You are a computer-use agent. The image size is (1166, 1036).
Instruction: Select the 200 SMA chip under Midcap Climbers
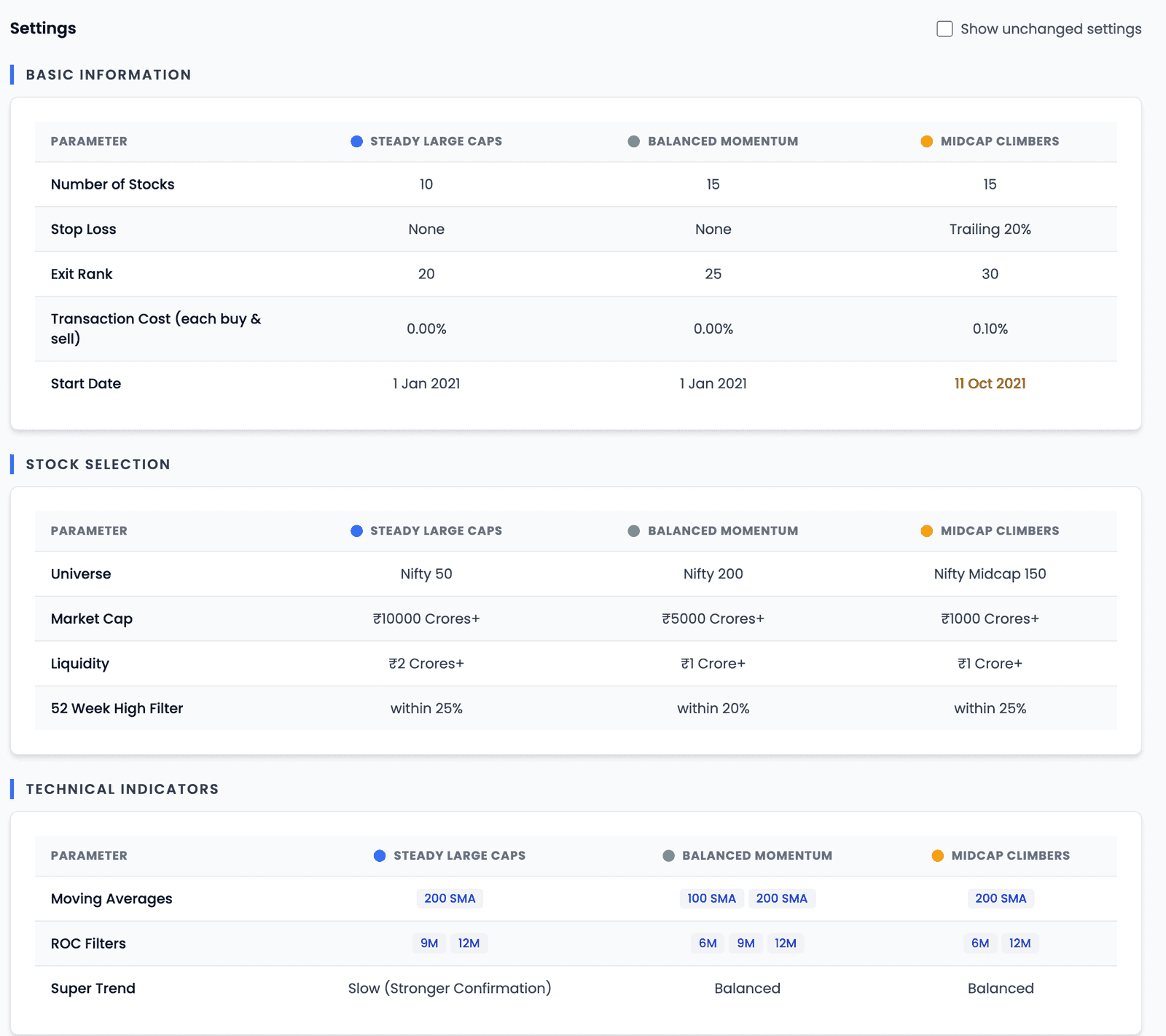(1001, 899)
